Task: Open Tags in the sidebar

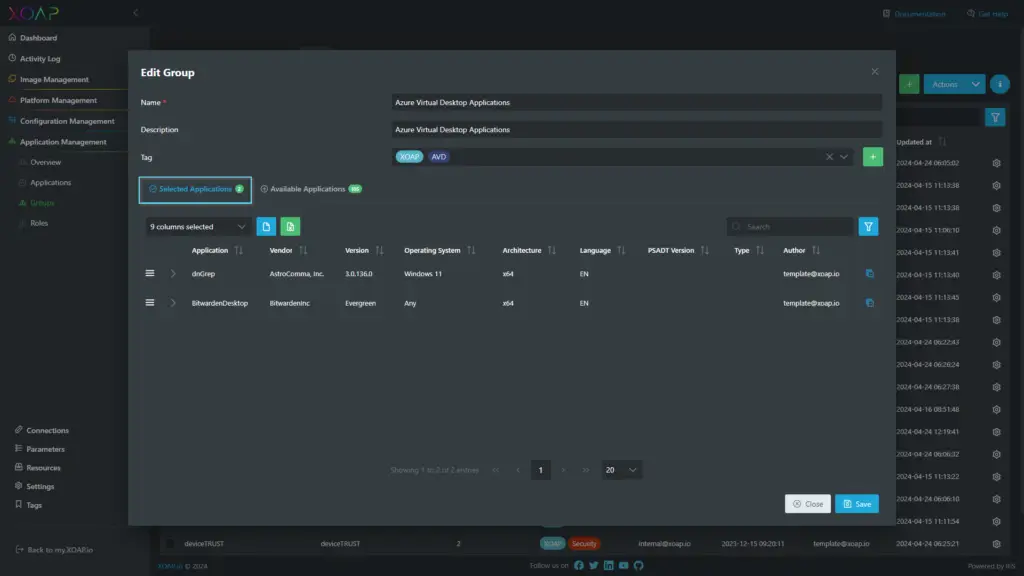Action: 28,505
